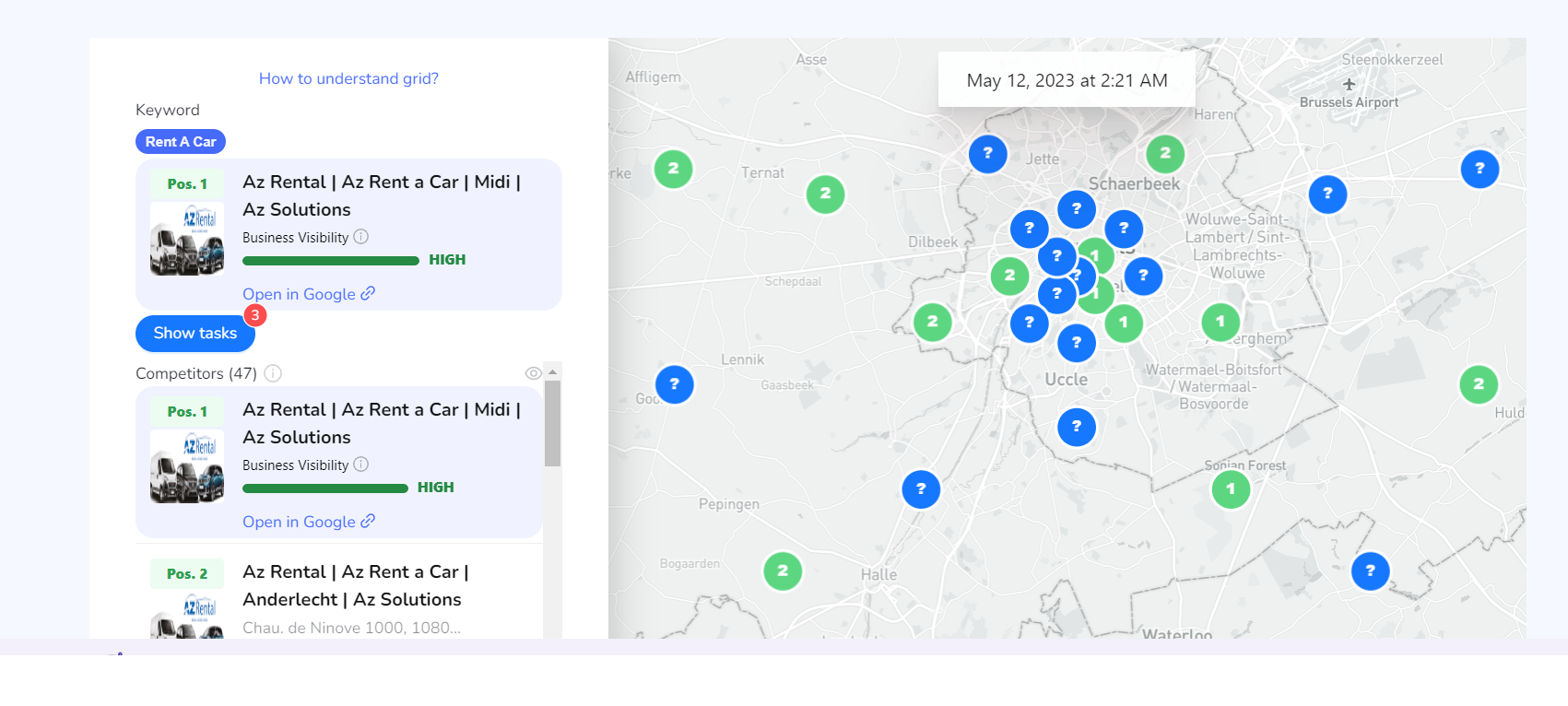Click blue question marker at far top right
The image size is (1568, 706).
point(1480,169)
